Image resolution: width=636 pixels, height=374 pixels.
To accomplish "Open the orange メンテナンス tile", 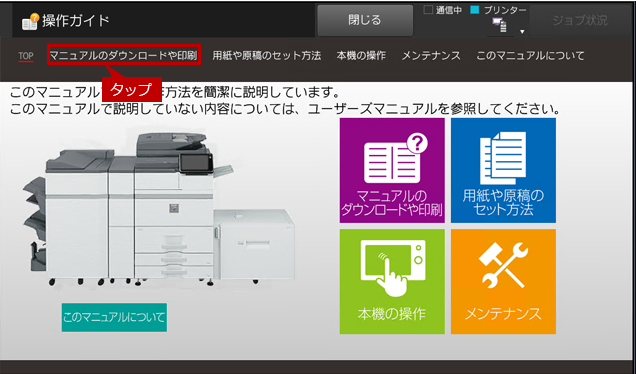I will point(503,282).
